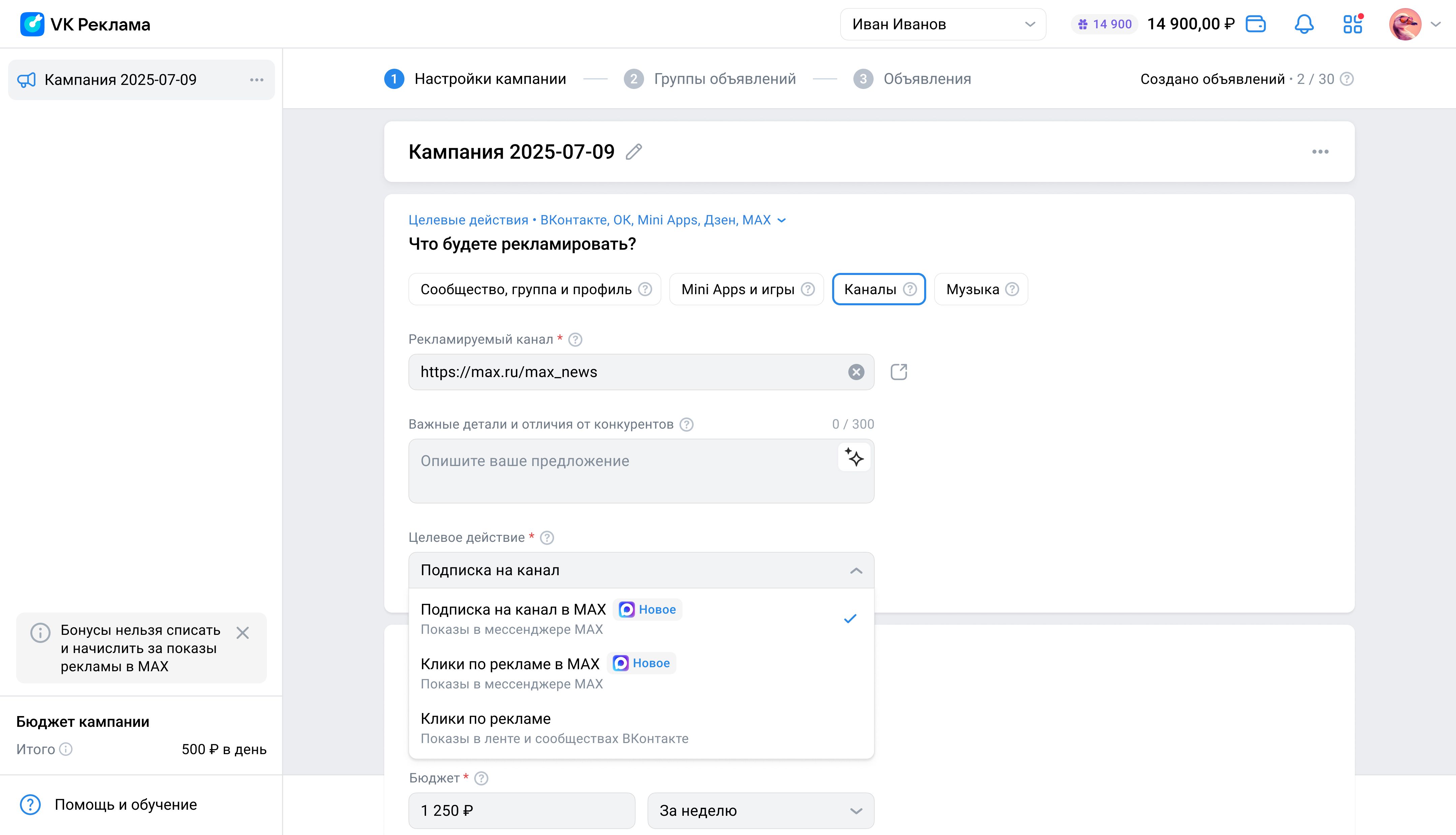
Task: Click the VK Реклама logo
Action: click(85, 24)
